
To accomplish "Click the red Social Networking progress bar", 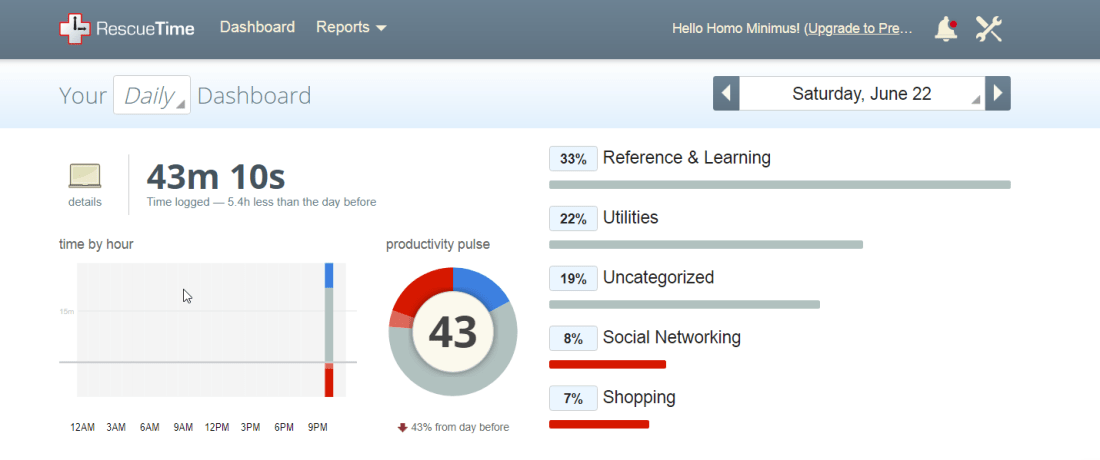I will point(607,364).
